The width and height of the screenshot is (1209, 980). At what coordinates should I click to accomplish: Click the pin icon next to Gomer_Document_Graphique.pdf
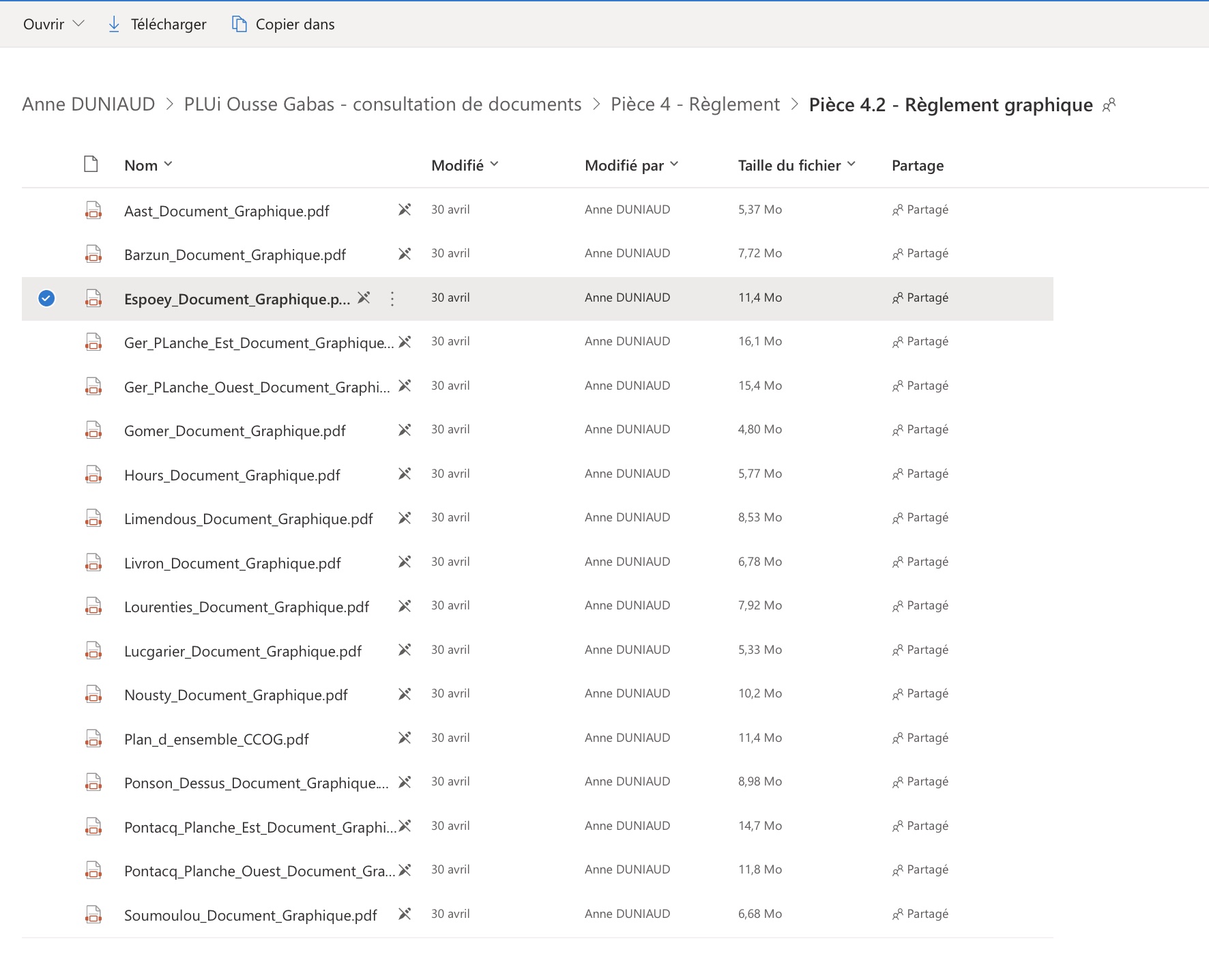[x=405, y=430]
